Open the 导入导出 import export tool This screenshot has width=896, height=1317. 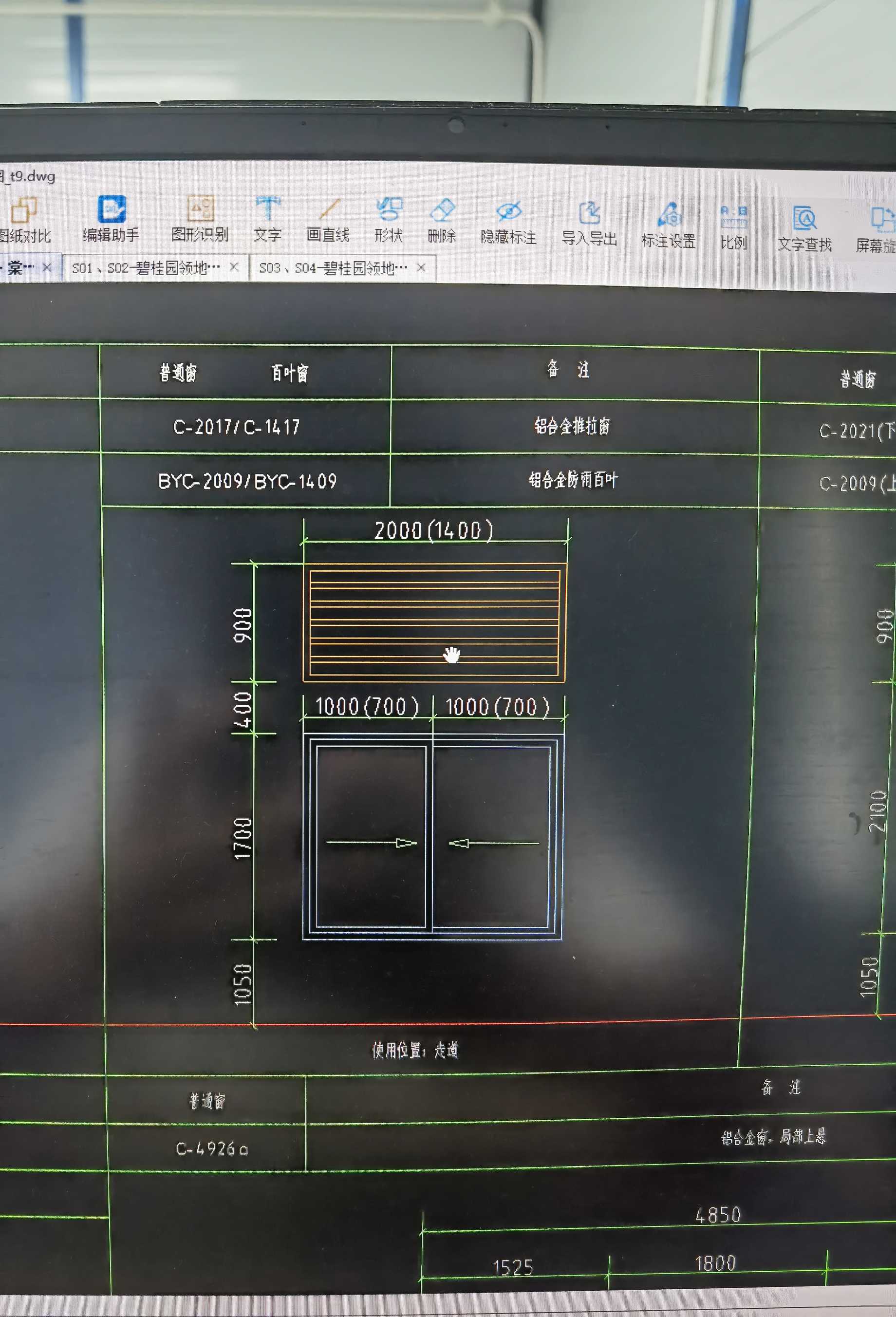[589, 224]
